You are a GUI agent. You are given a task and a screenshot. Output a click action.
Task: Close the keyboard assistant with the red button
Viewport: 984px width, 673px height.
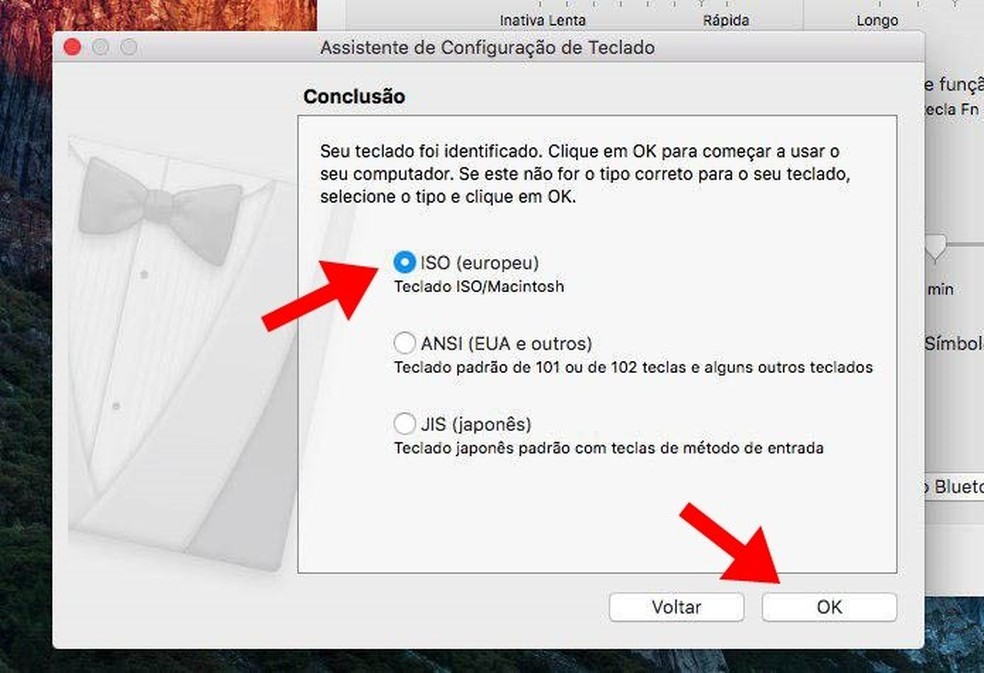coord(73,47)
